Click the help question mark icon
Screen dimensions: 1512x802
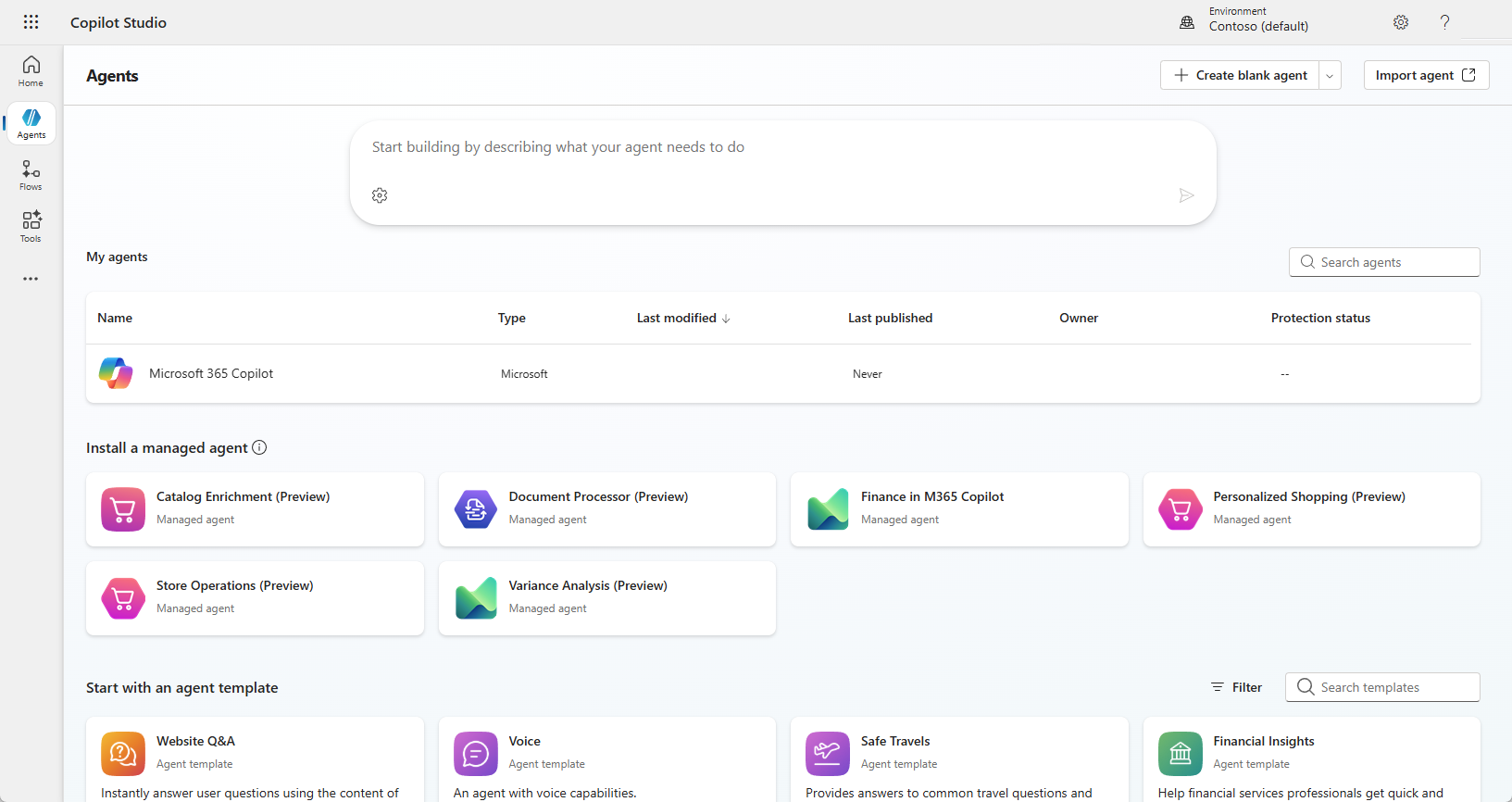coord(1444,22)
